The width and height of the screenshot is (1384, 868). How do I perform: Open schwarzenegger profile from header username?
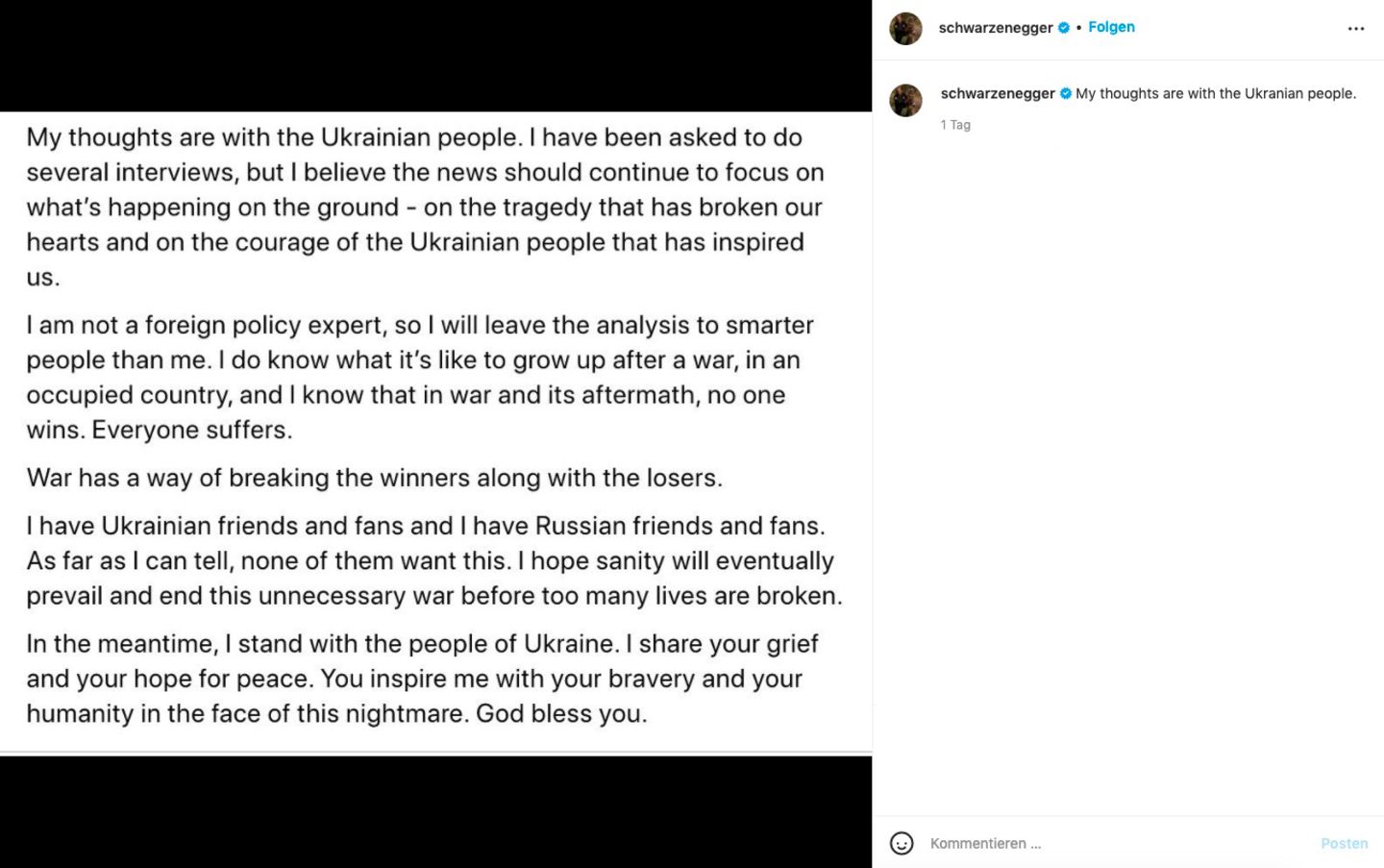click(996, 28)
